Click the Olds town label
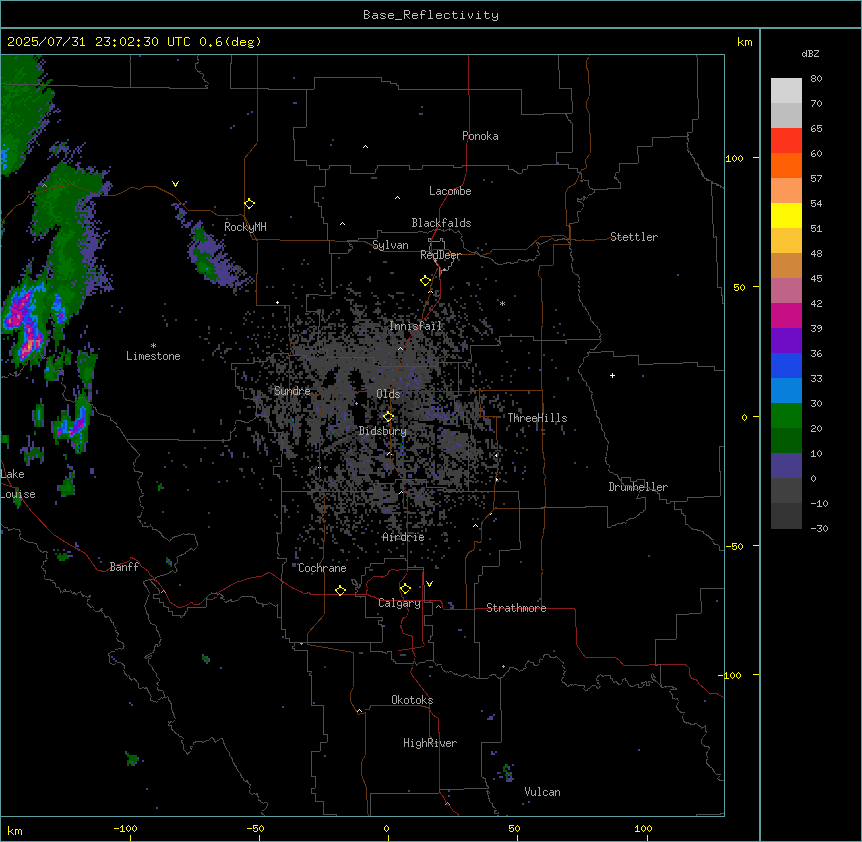Image resolution: width=862 pixels, height=842 pixels. [x=388, y=394]
